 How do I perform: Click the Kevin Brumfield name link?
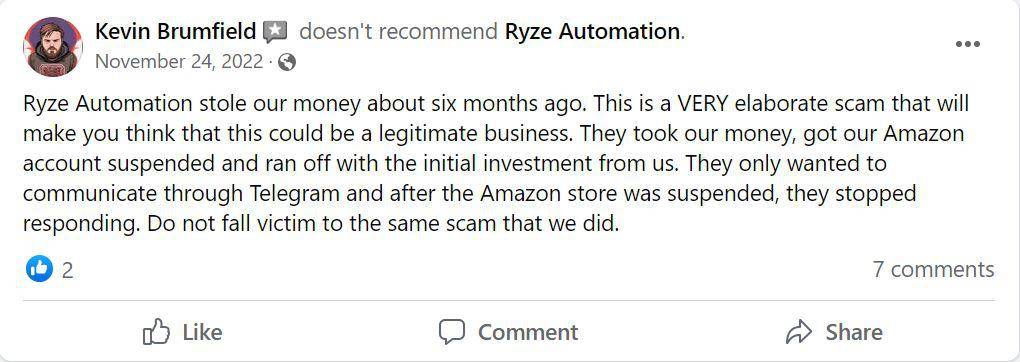(176, 31)
